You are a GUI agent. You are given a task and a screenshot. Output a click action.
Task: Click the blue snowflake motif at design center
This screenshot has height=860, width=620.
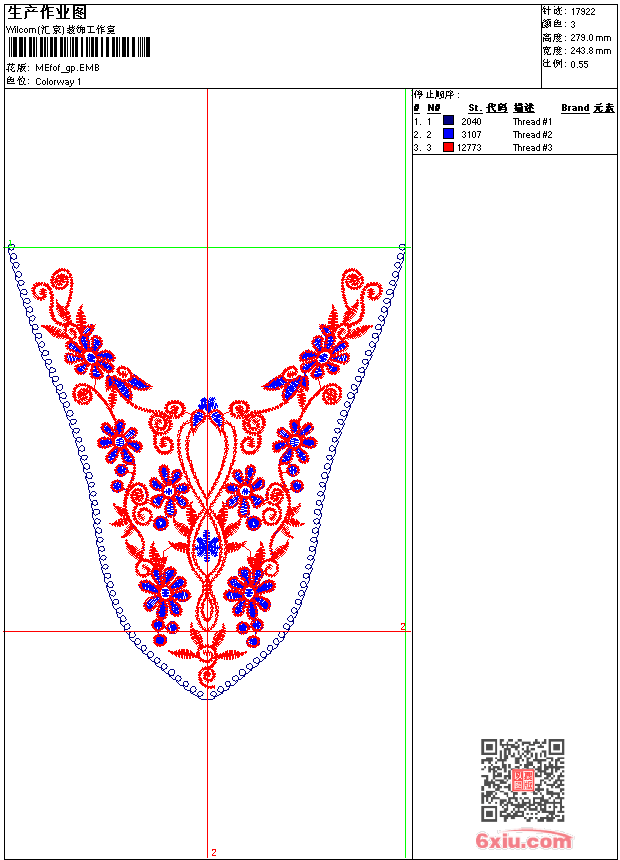coord(207,545)
